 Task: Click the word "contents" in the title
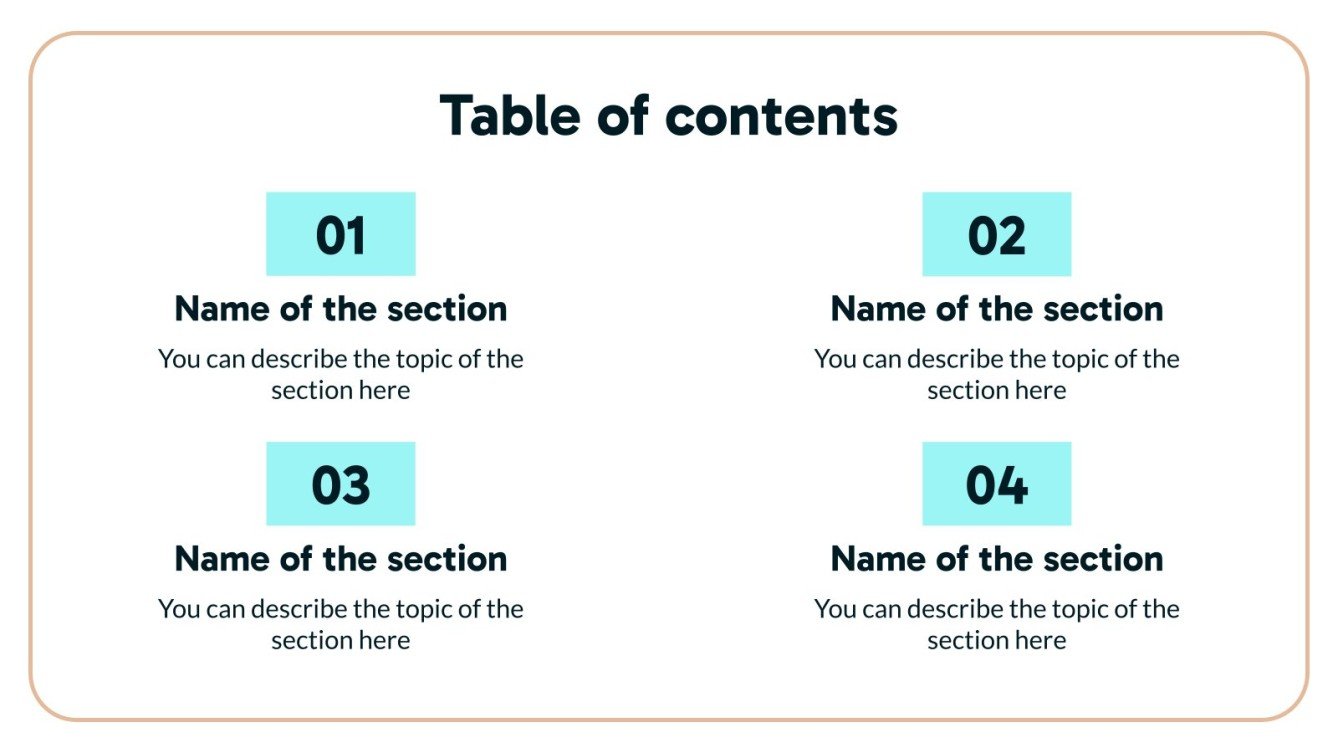[781, 117]
